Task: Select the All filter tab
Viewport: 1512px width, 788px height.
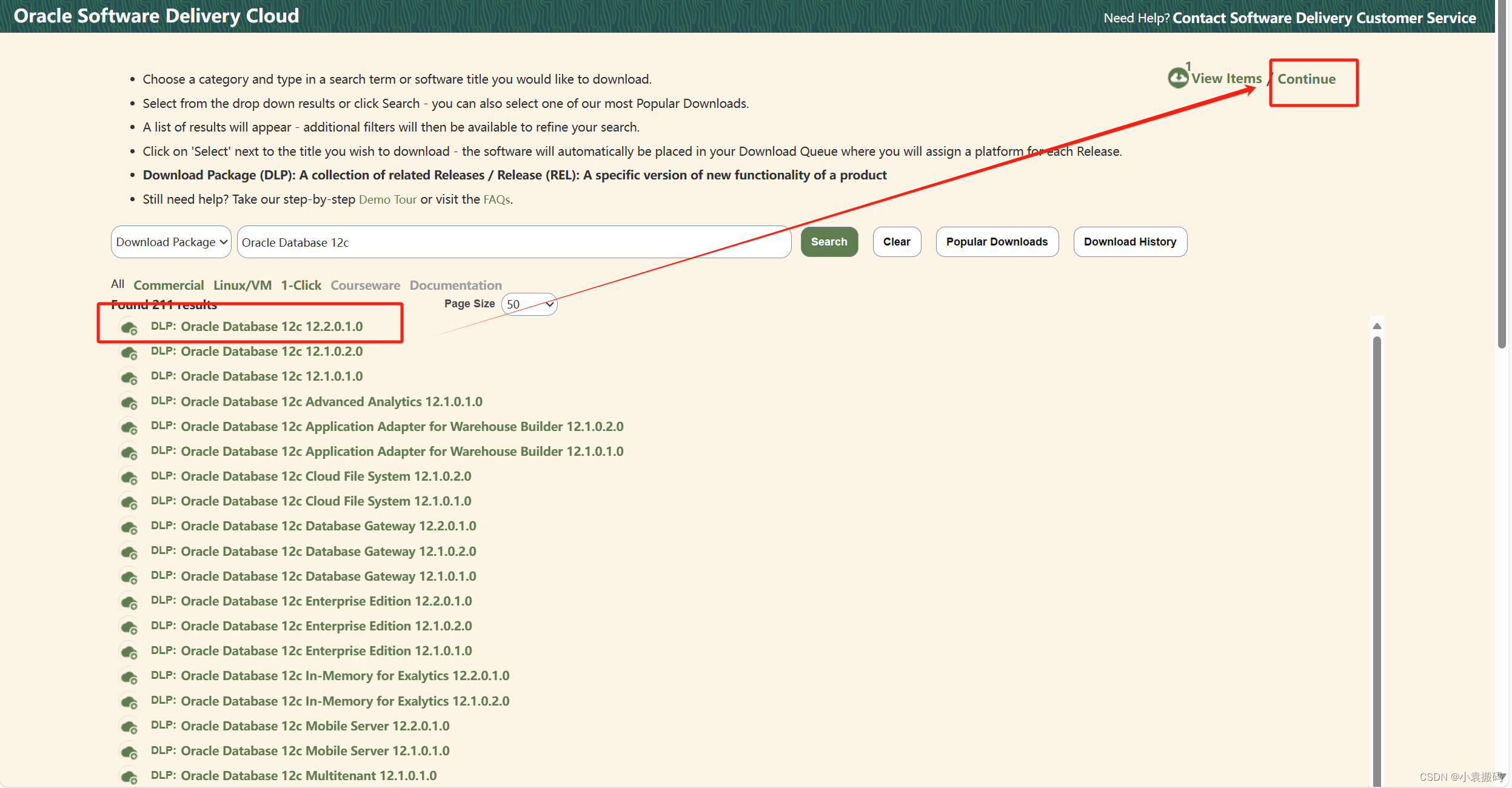Action: pyautogui.click(x=118, y=284)
